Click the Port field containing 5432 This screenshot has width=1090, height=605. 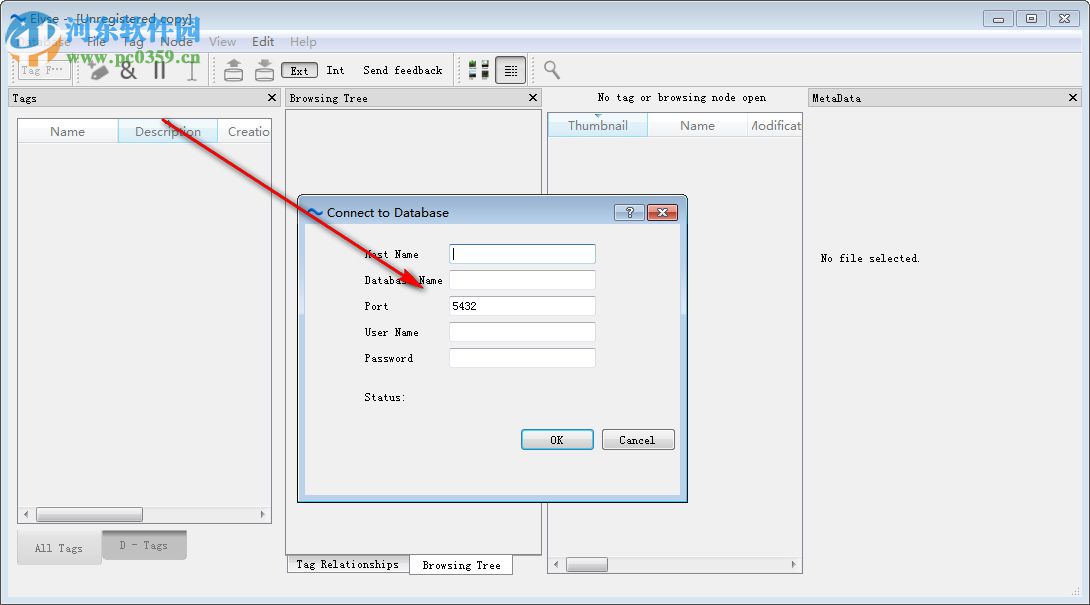point(522,306)
